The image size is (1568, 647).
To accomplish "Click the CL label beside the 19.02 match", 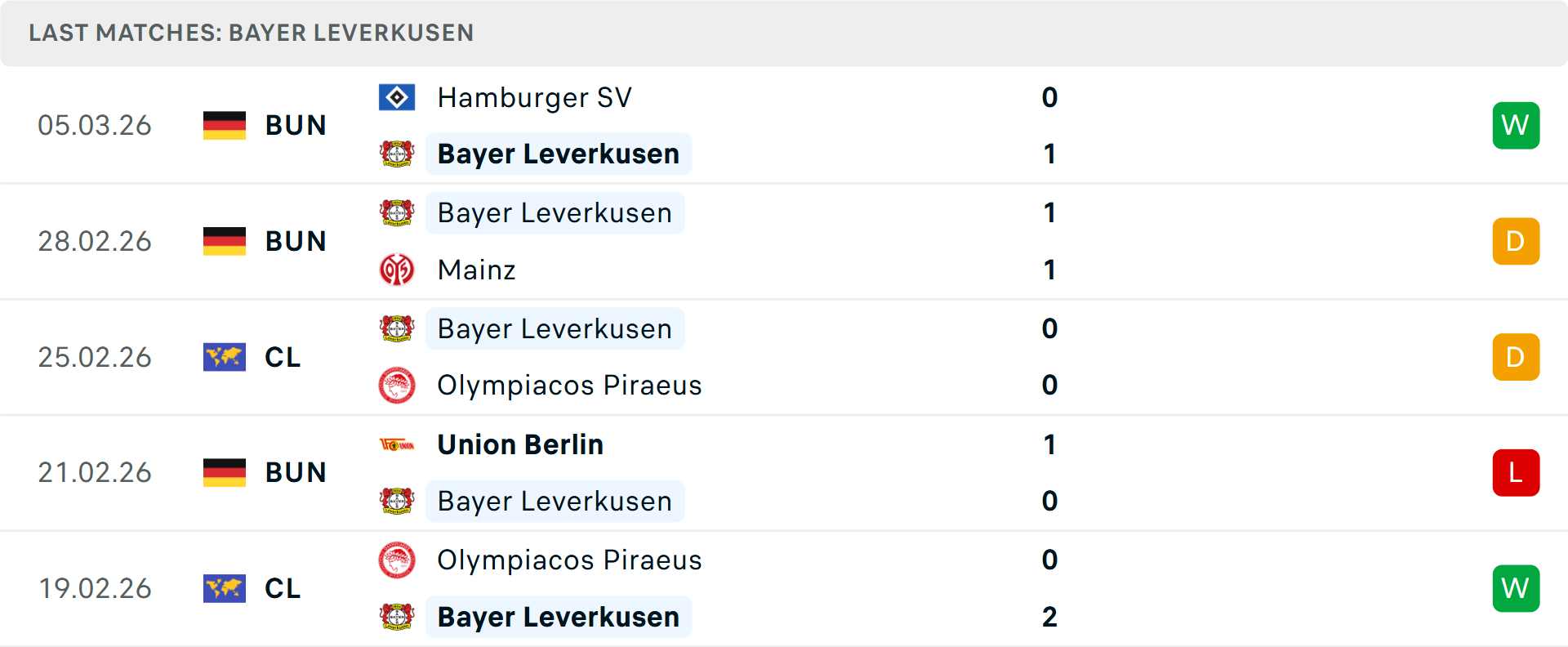I will 283,588.
